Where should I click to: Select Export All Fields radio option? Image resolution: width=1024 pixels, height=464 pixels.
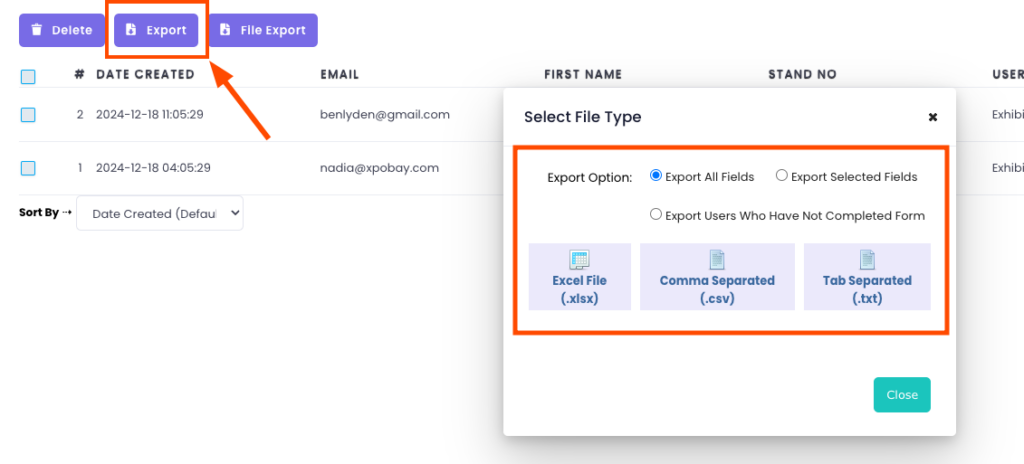(656, 176)
